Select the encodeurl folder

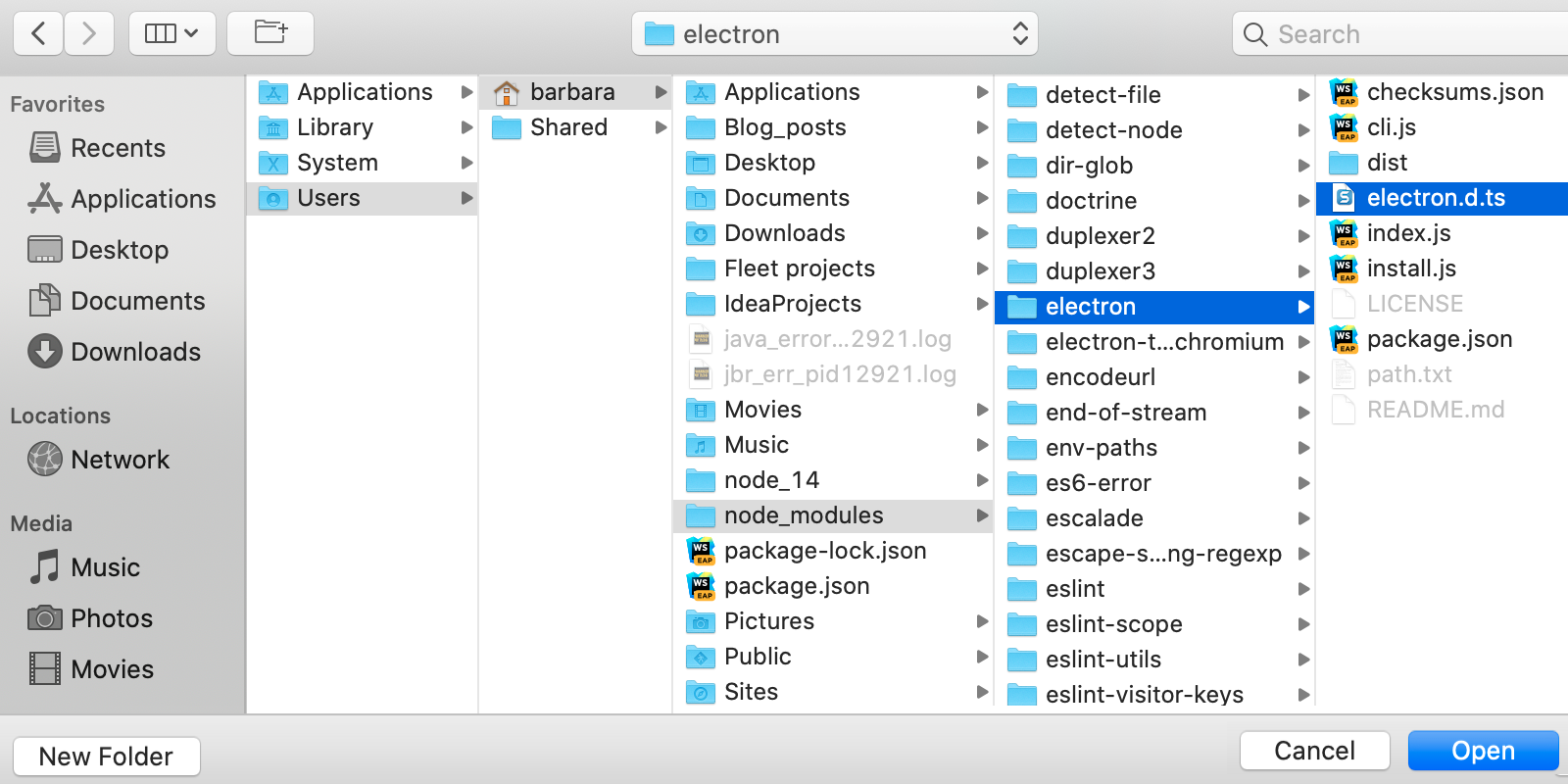[x=1154, y=377]
